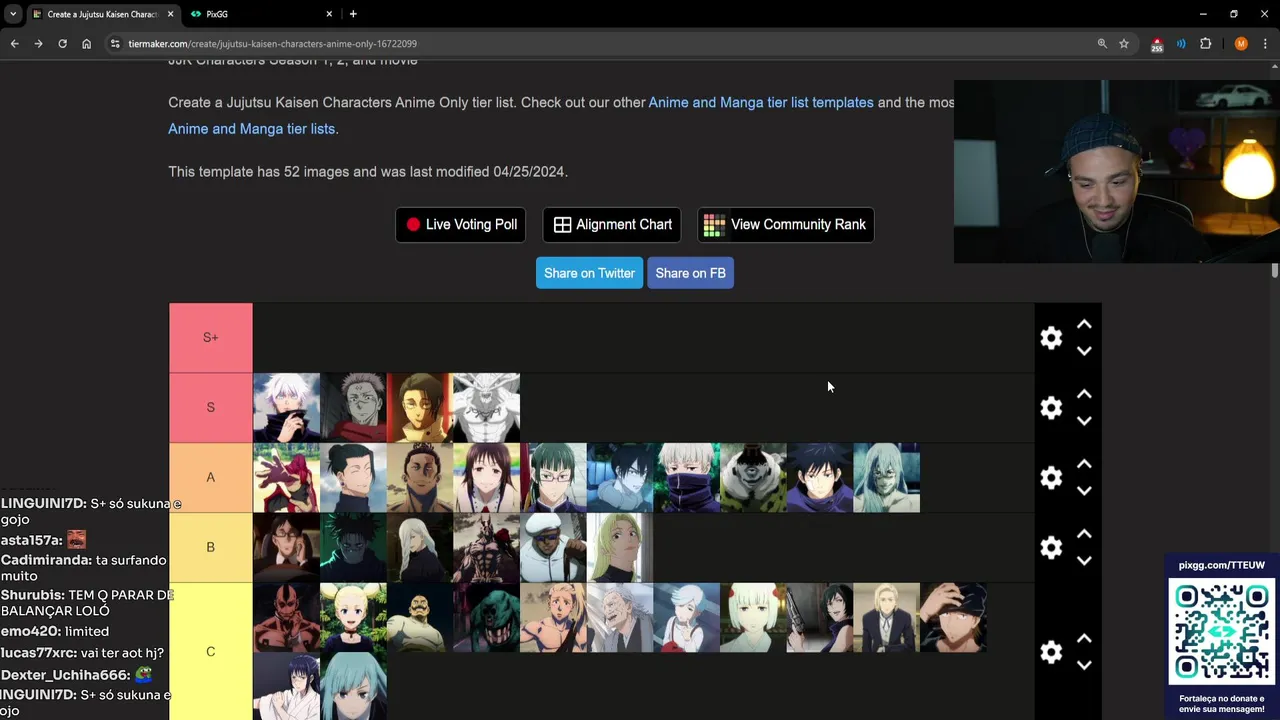Move S+ tier row up
The width and height of the screenshot is (1280, 720).
pyautogui.click(x=1084, y=325)
